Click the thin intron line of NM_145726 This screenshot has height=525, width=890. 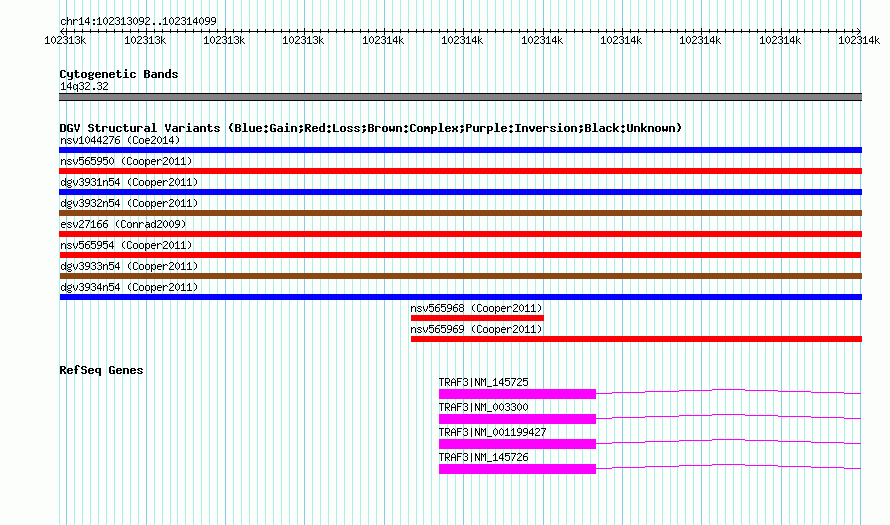(729, 464)
